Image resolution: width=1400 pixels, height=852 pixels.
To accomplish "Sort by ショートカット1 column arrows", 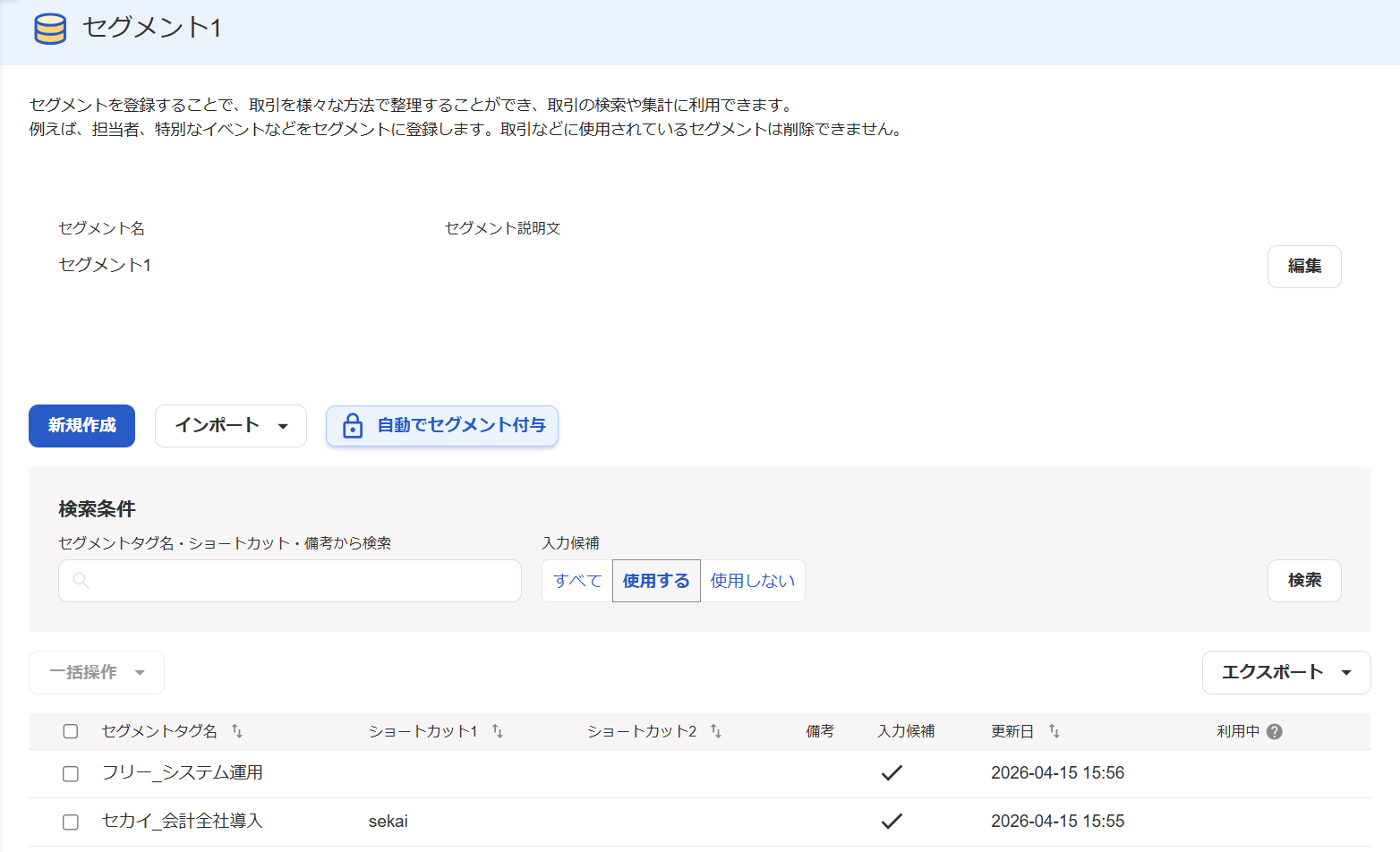I will point(498,731).
